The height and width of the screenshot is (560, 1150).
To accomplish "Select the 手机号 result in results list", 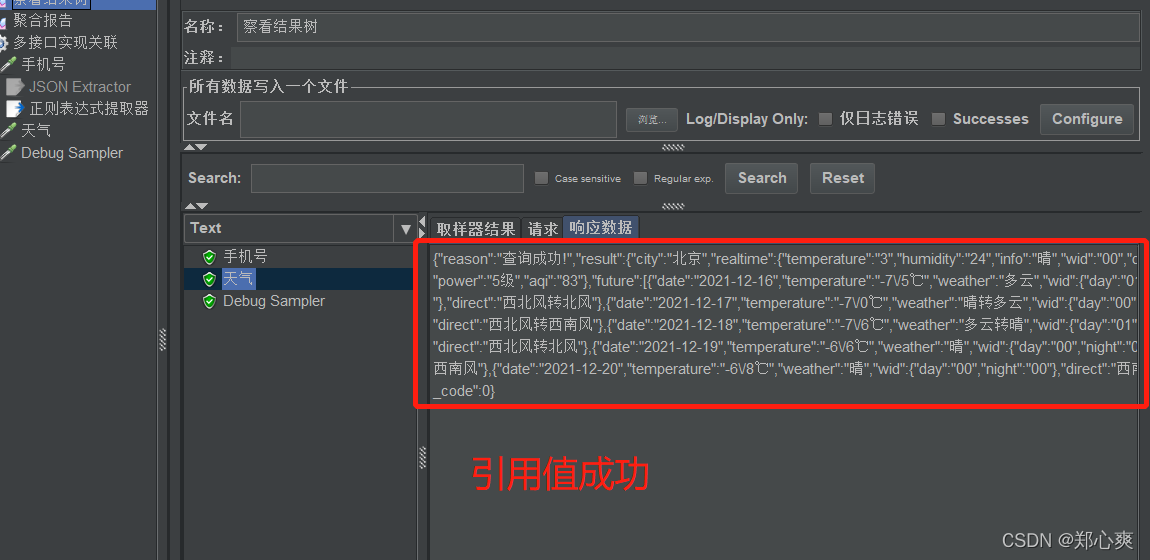I will pos(245,257).
